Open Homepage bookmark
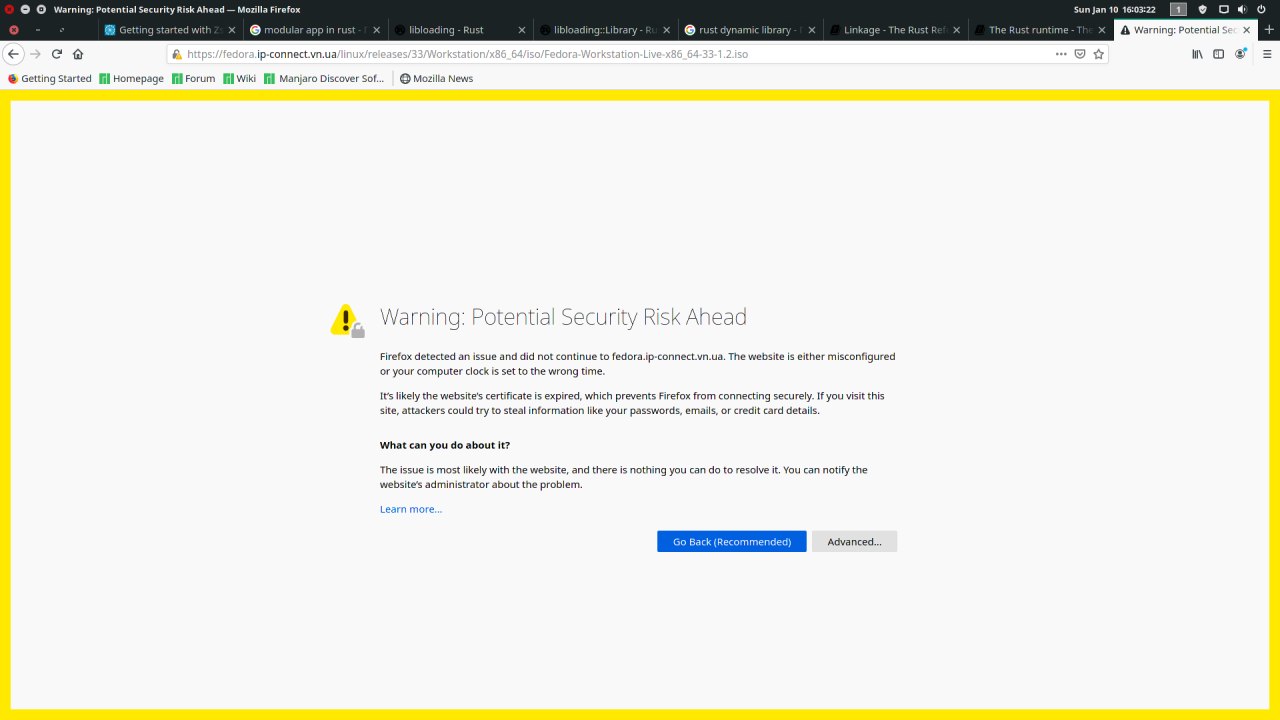This screenshot has height=720, width=1280. pyautogui.click(x=131, y=78)
